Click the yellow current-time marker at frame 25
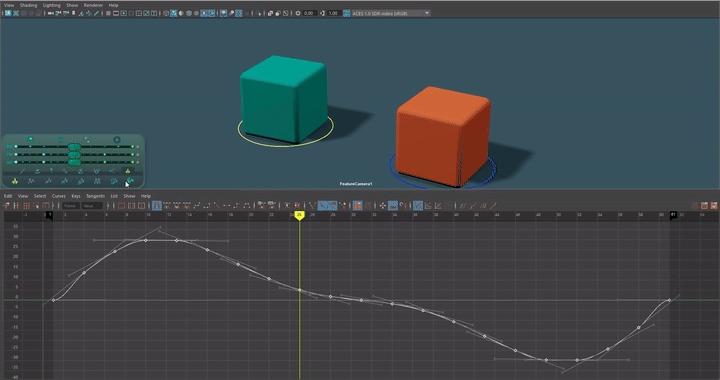This screenshot has width=720, height=380. 299,215
